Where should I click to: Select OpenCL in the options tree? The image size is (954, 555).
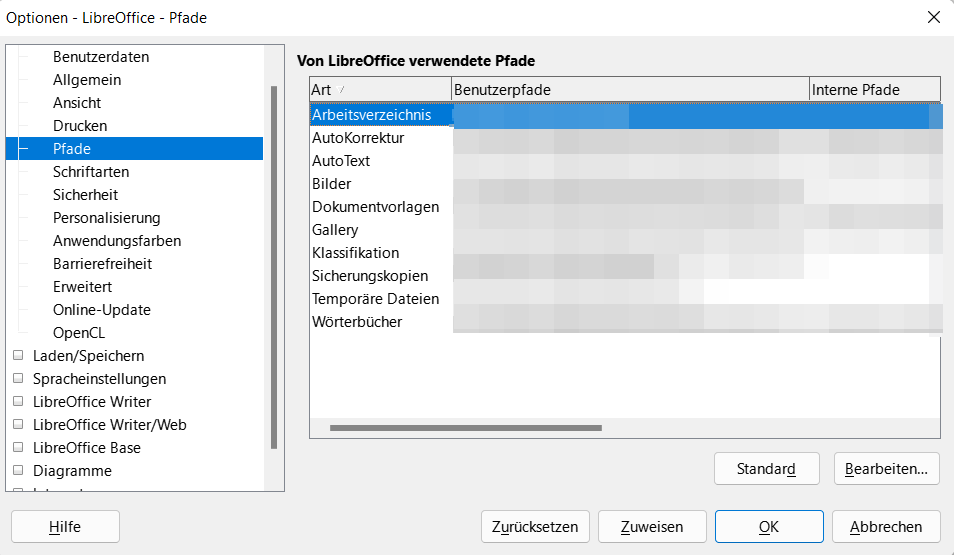[78, 333]
